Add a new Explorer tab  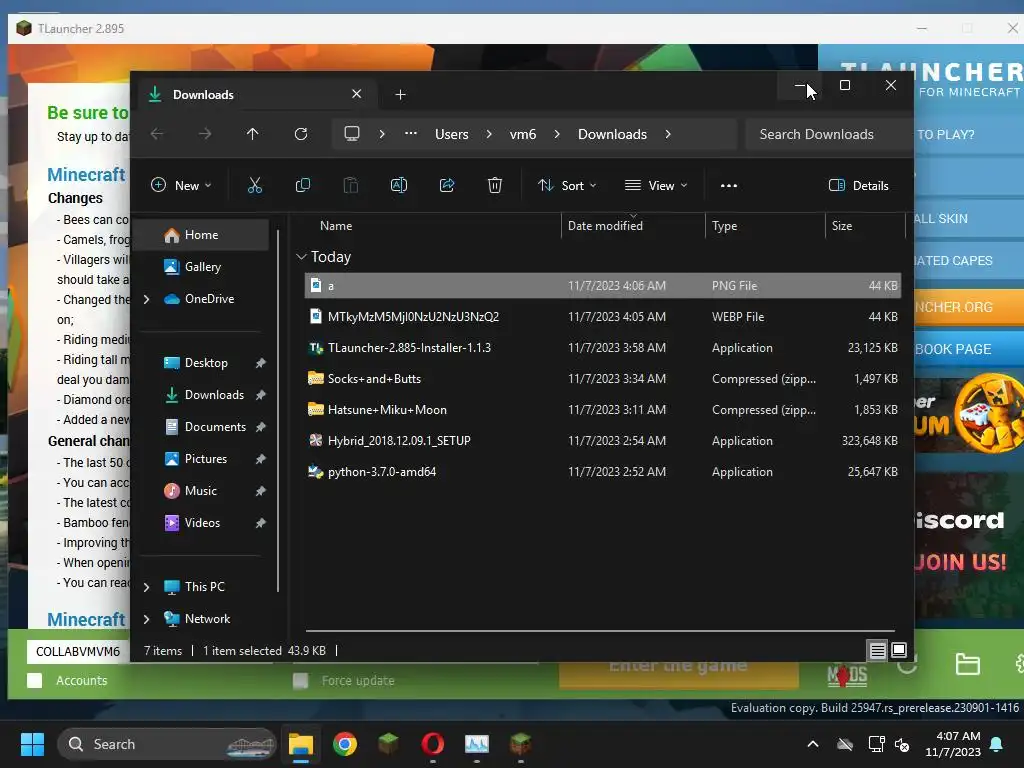coord(400,95)
